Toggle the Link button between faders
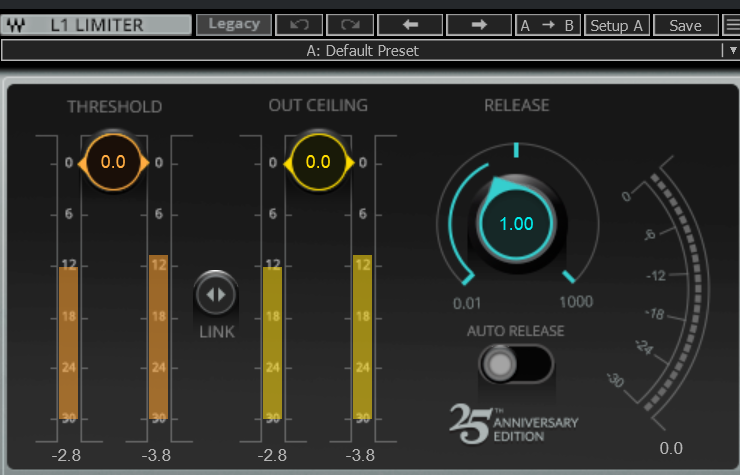The image size is (740, 475). pyautogui.click(x=216, y=294)
